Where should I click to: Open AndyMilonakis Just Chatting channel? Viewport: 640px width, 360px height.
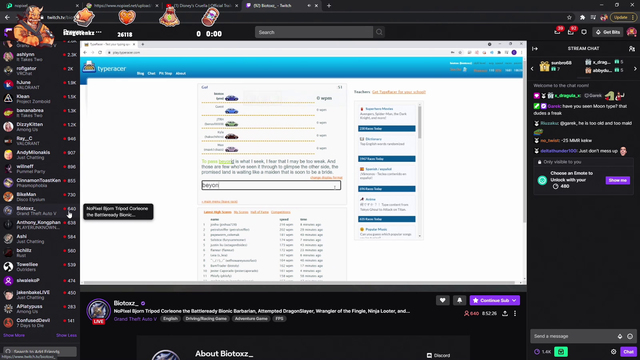click(x=40, y=155)
